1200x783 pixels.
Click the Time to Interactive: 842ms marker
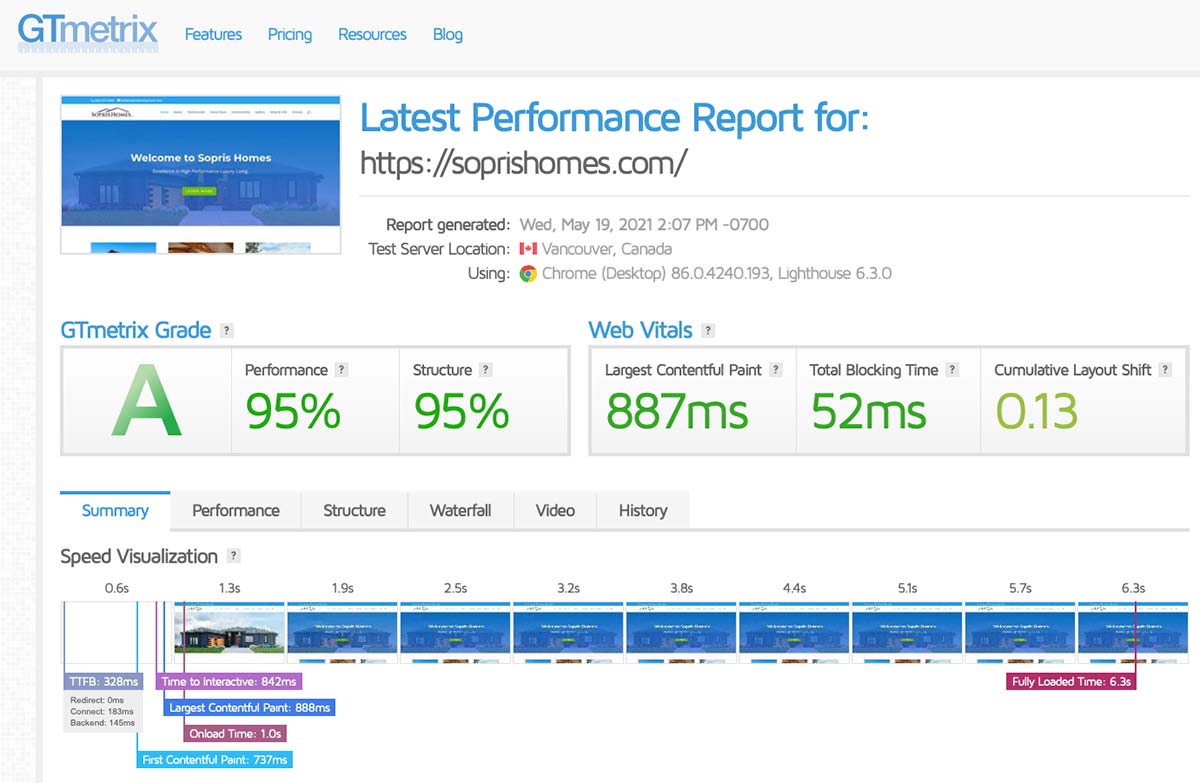[x=229, y=681]
